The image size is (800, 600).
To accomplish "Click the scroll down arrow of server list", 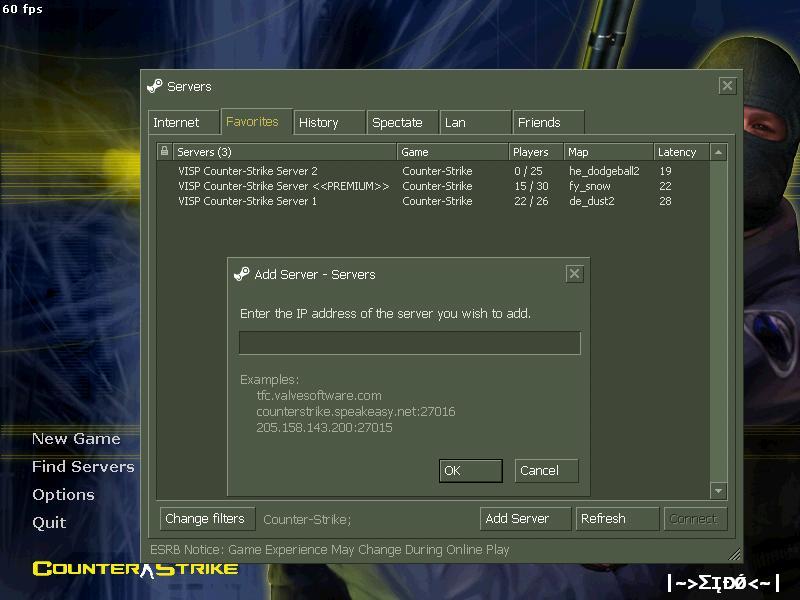I will click(718, 491).
